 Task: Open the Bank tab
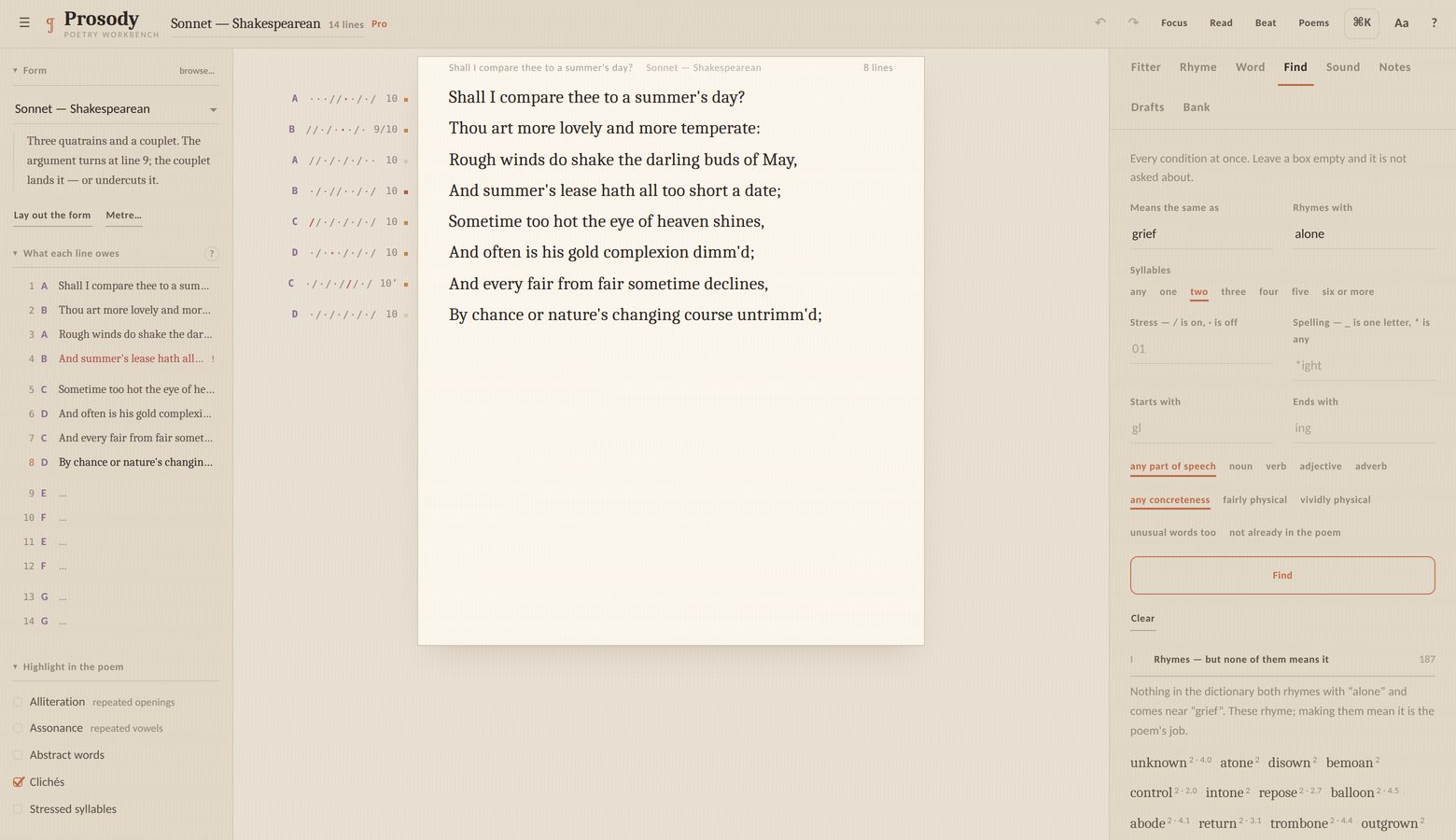pos(1196,107)
